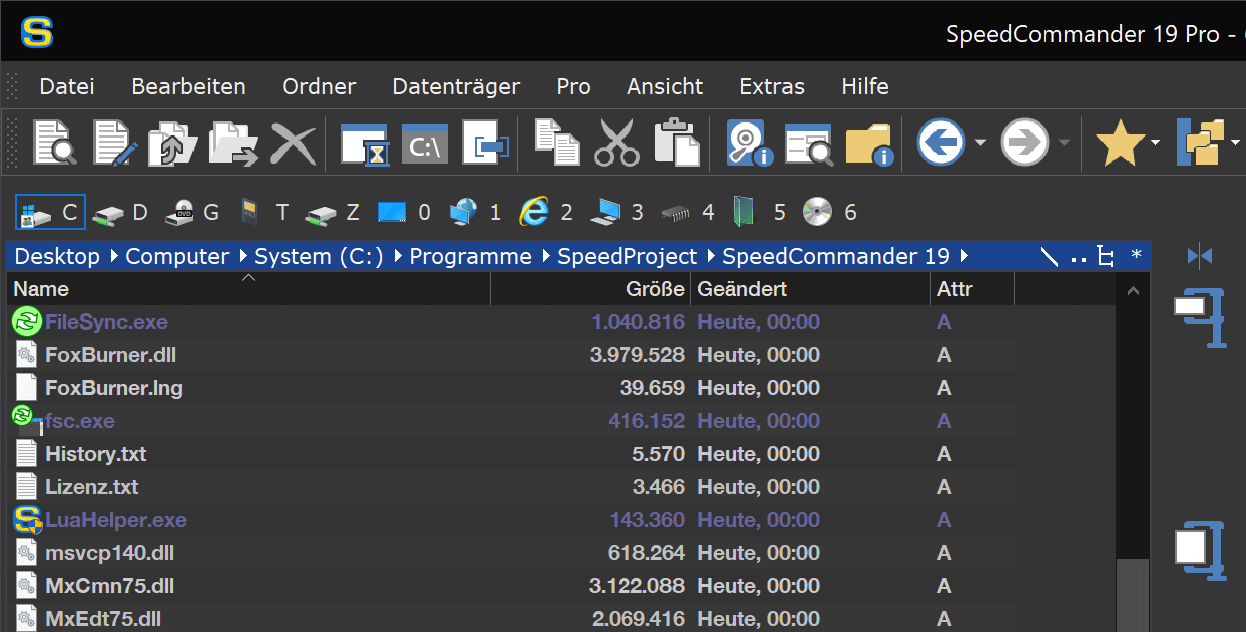1246x632 pixels.
Task: Click the mirror panes icon beside path bar
Action: pyautogui.click(x=1199, y=256)
